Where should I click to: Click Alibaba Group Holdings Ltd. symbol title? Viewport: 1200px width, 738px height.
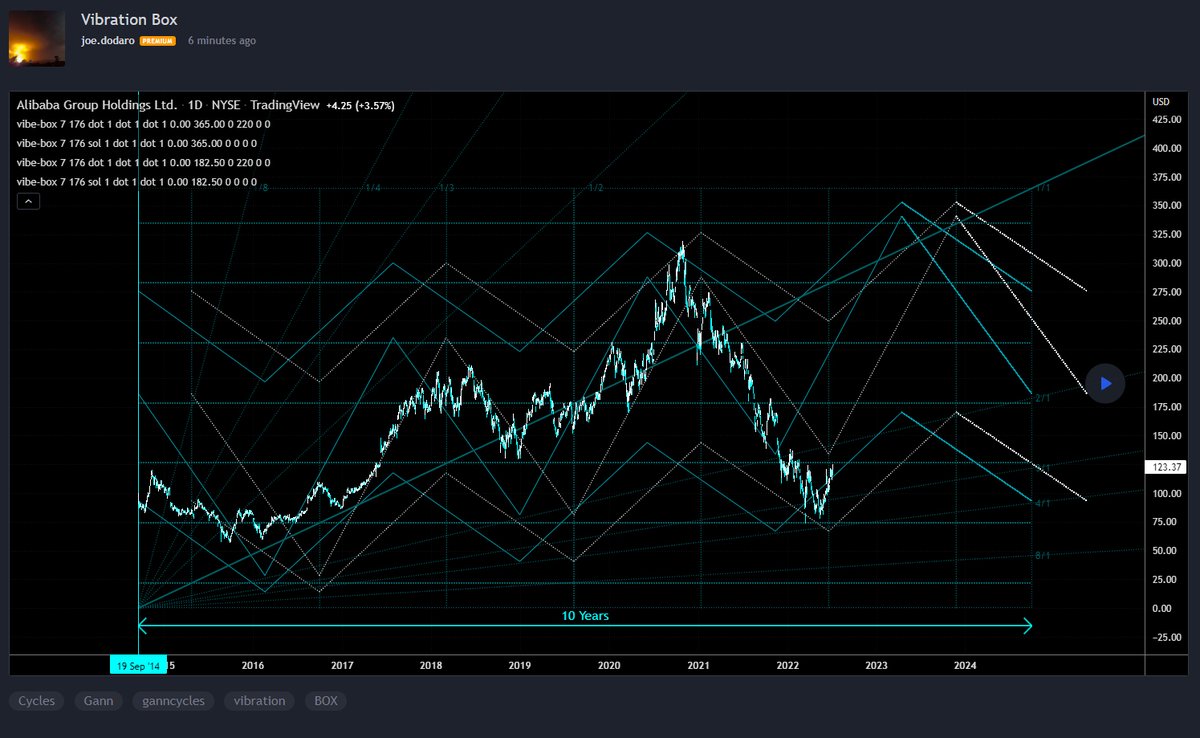pyautogui.click(x=97, y=105)
